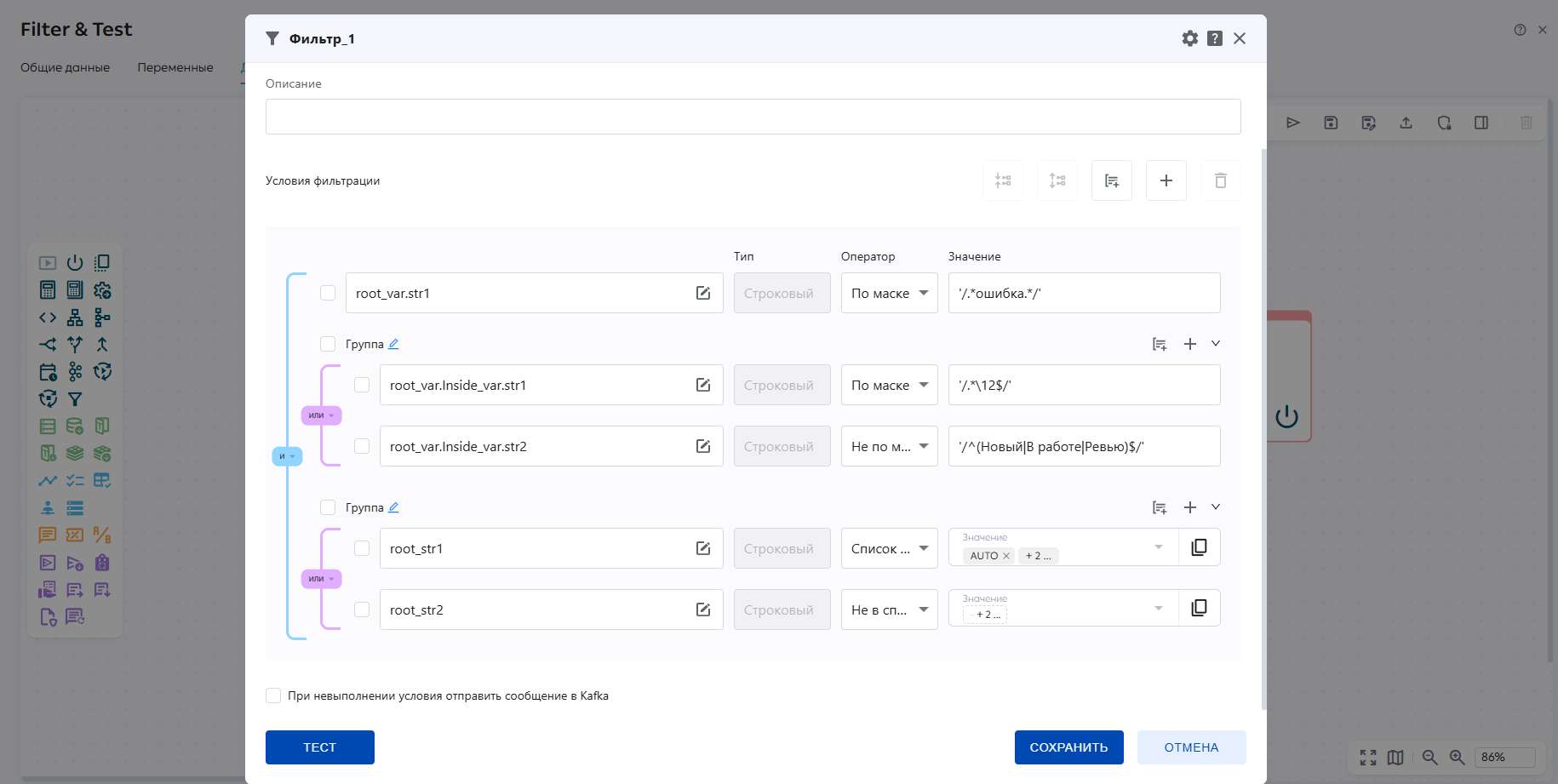This screenshot has height=784, width=1558.
Task: Edit variable root_var.Inside_var.str2 icon
Action: [x=703, y=446]
